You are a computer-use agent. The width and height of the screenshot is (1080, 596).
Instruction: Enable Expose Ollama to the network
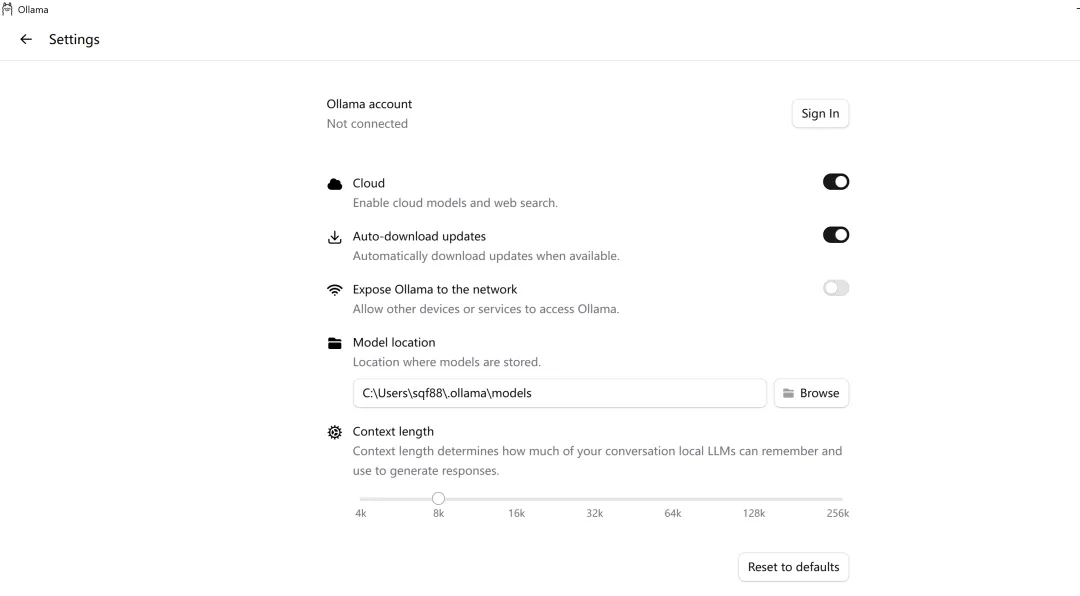click(x=835, y=288)
